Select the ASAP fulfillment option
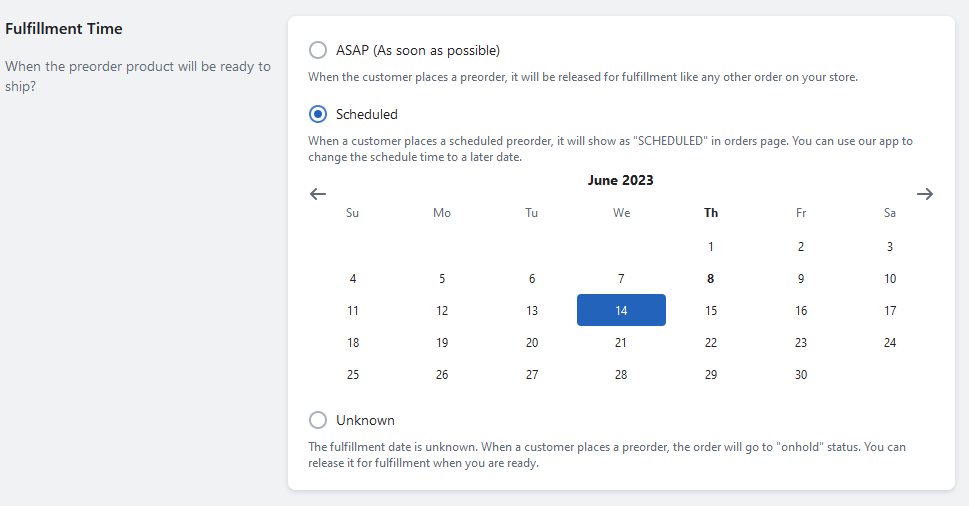Viewport: 969px width, 506px height. [x=318, y=50]
